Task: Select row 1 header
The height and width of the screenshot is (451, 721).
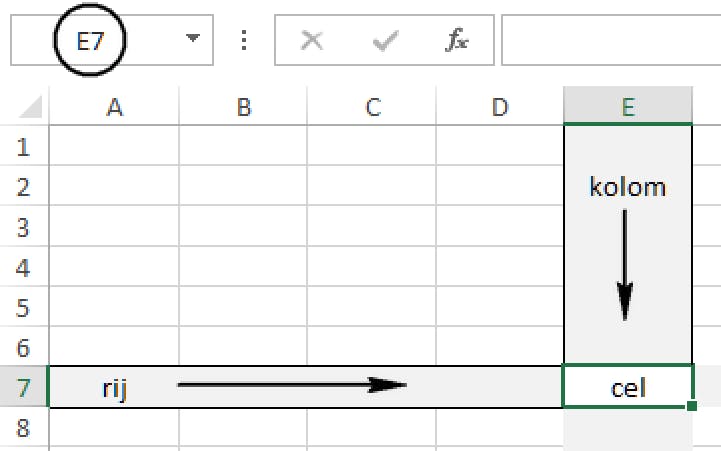Action: pos(24,147)
